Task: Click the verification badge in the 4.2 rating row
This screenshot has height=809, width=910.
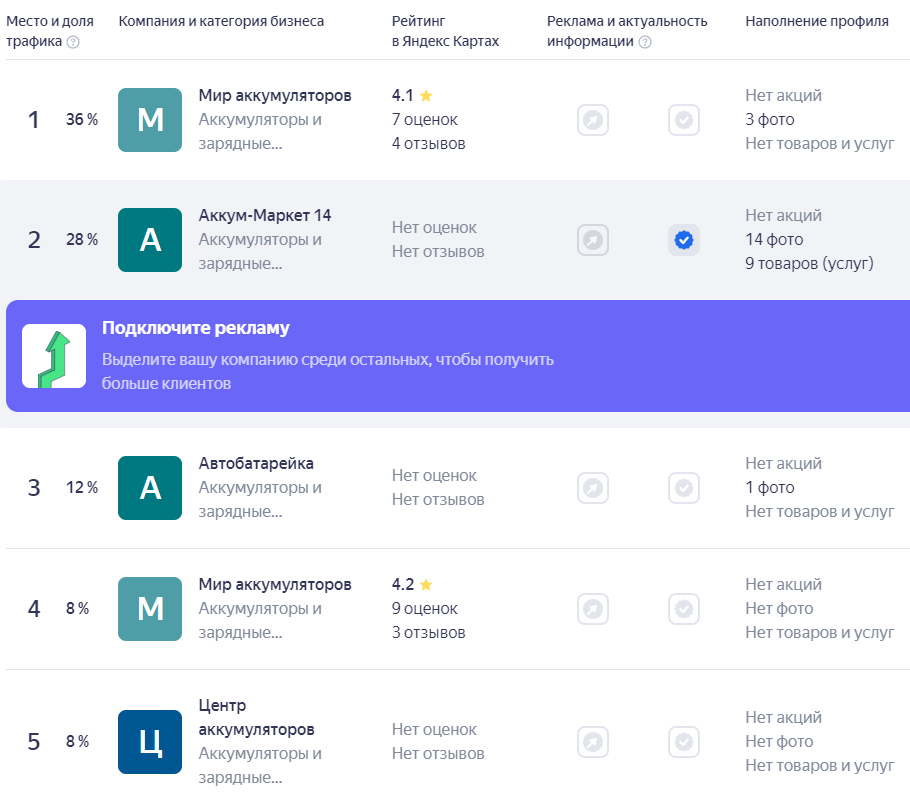Action: (684, 609)
